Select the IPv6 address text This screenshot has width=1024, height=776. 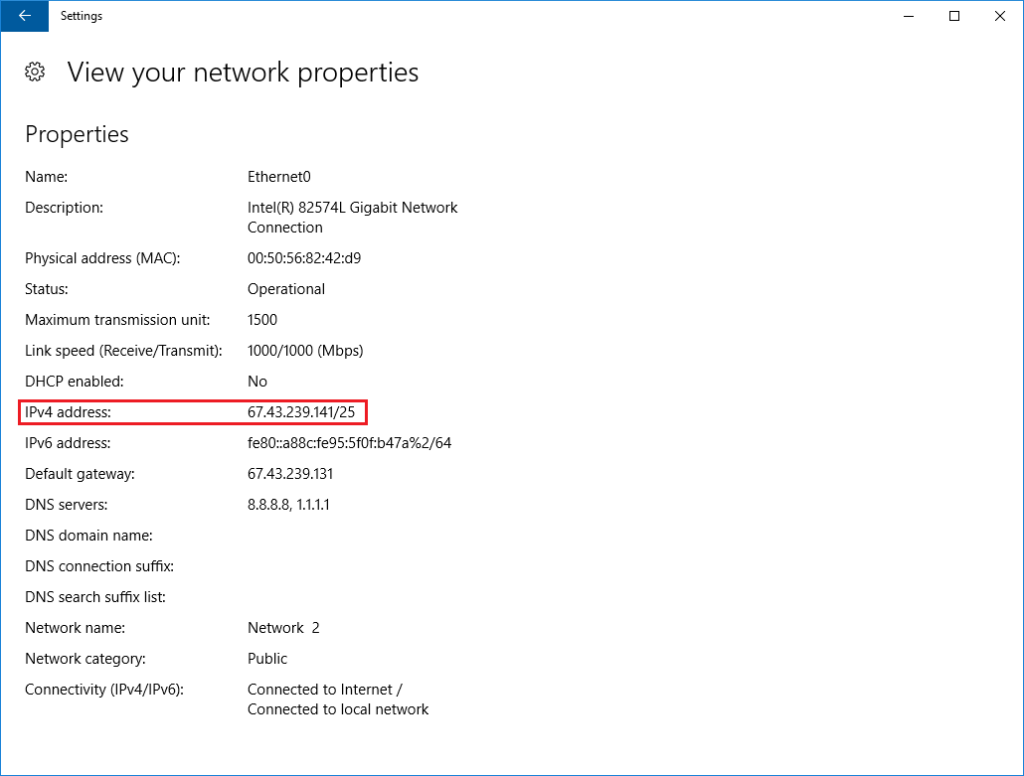349,443
